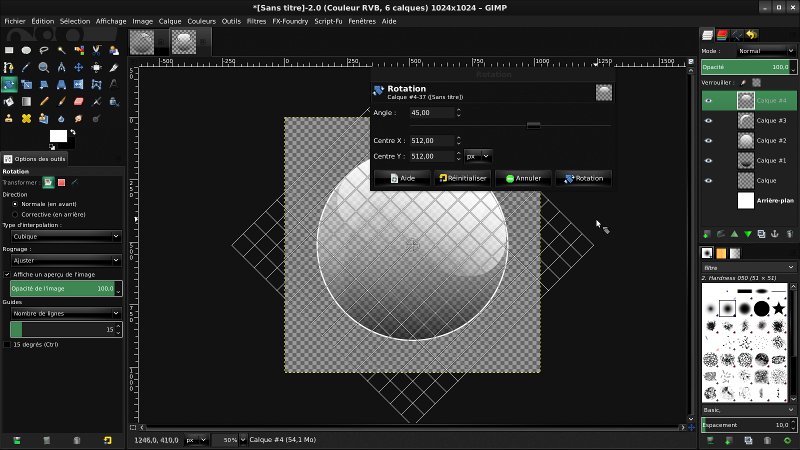
Task: Select the Clone stamp tool
Action: point(9,118)
